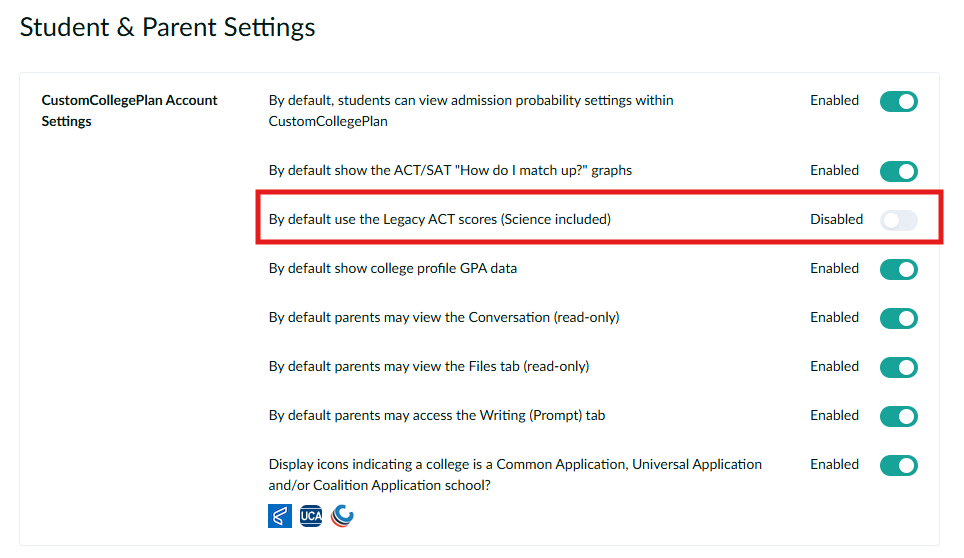The height and width of the screenshot is (558, 964).
Task: Click the Student & Parent Settings heading
Action: point(167,27)
